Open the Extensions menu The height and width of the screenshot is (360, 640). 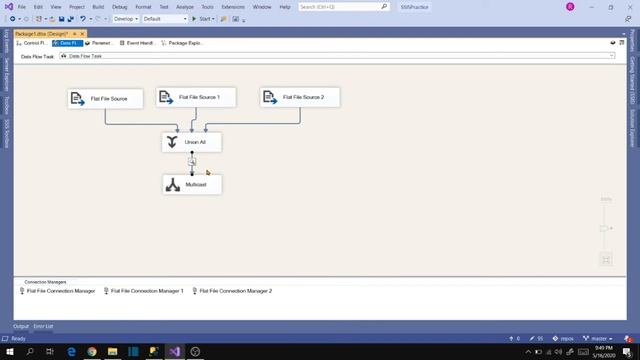tap(233, 7)
